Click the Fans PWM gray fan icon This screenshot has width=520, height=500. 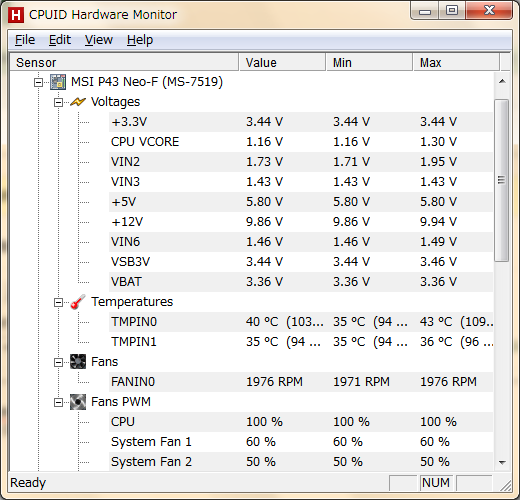click(78, 402)
